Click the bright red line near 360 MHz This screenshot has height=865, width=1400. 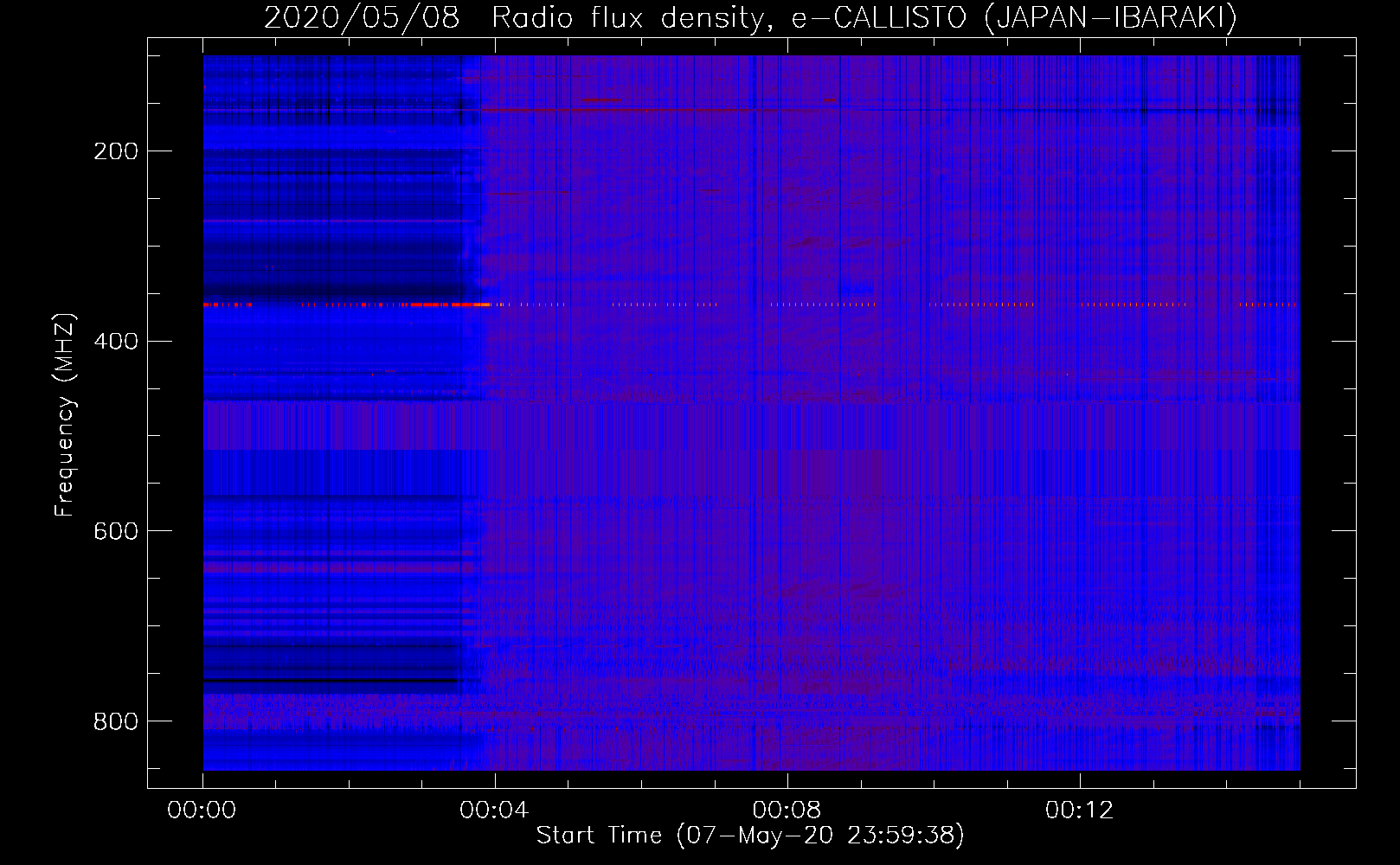346,304
